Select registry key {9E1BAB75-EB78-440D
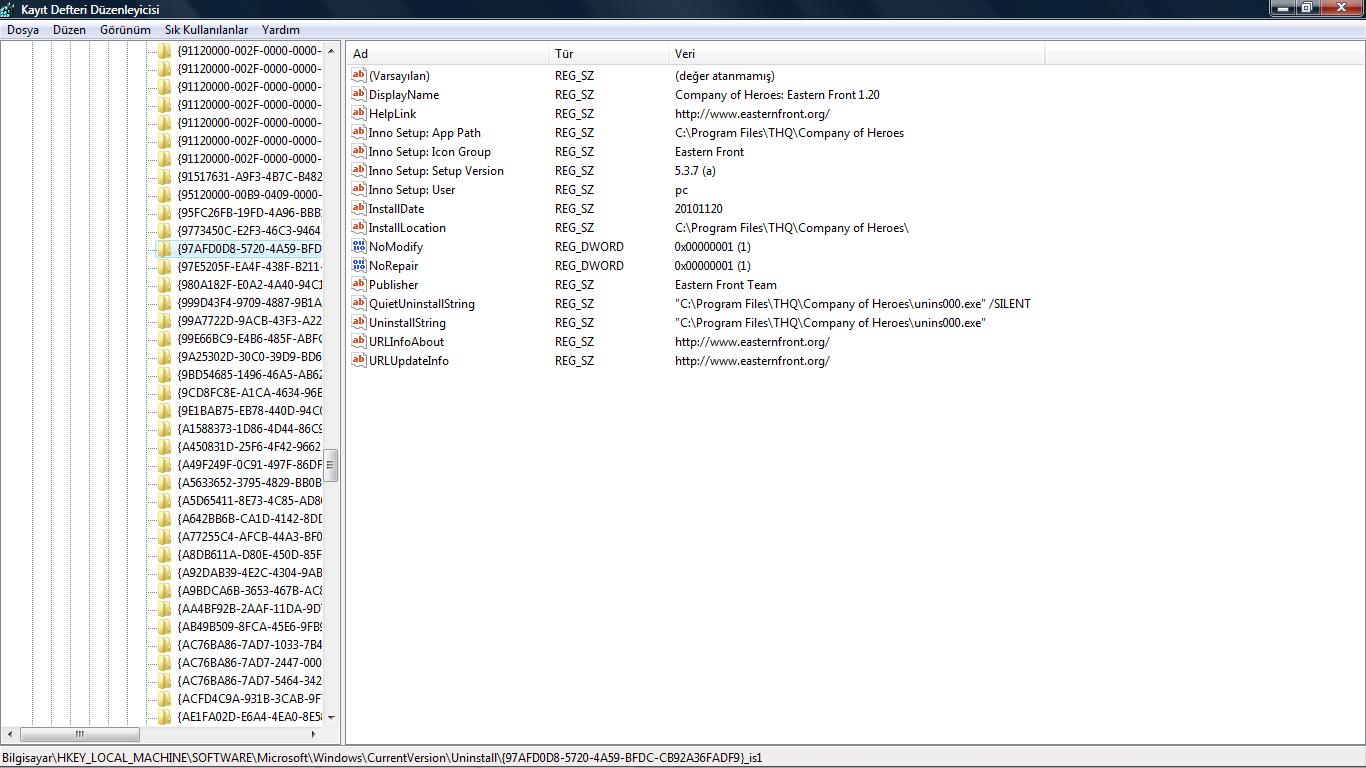 (249, 410)
